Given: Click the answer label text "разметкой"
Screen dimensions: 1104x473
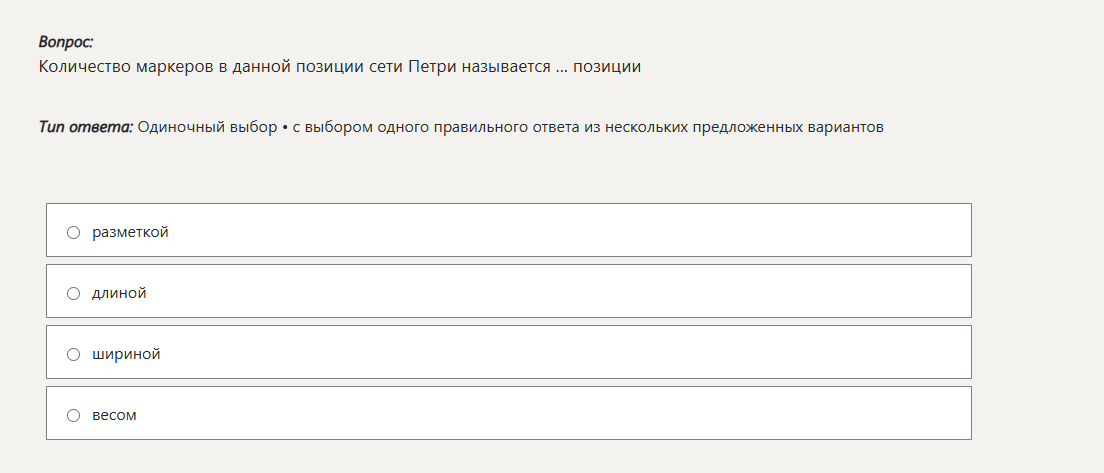Looking at the screenshot, I should (x=130, y=232).
